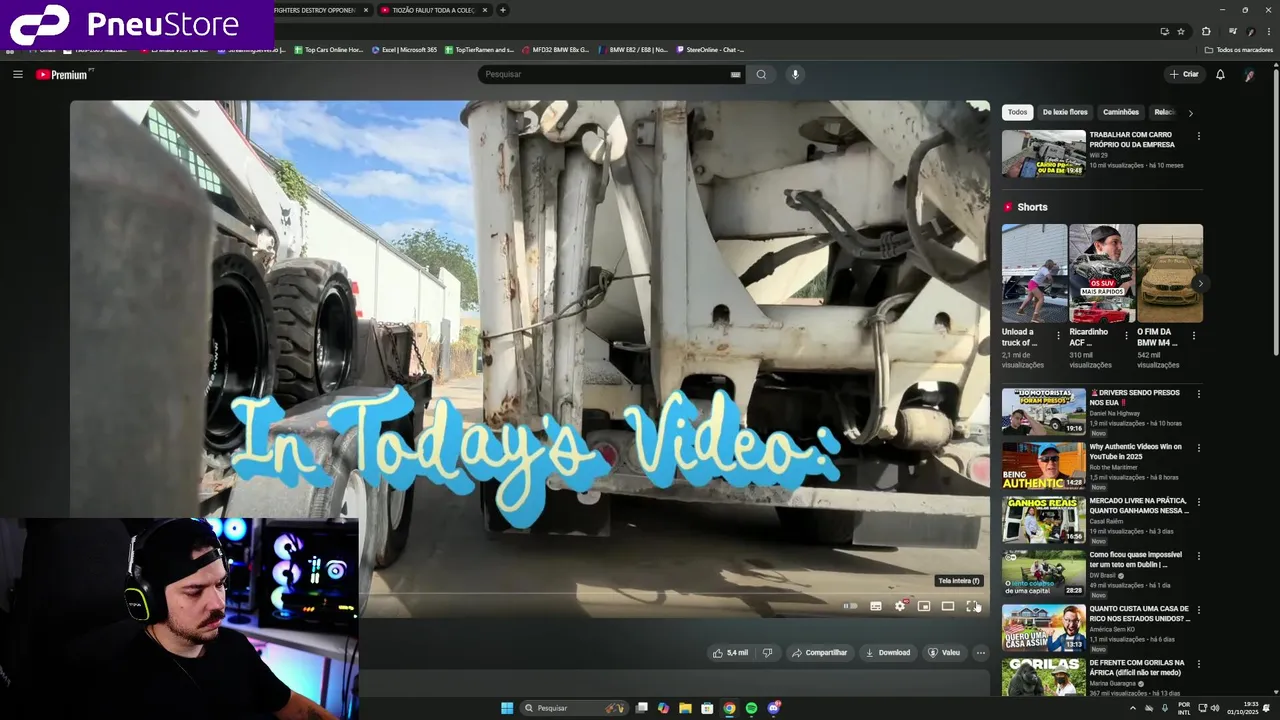
Task: Open Discord from taskbar
Action: tap(773, 708)
